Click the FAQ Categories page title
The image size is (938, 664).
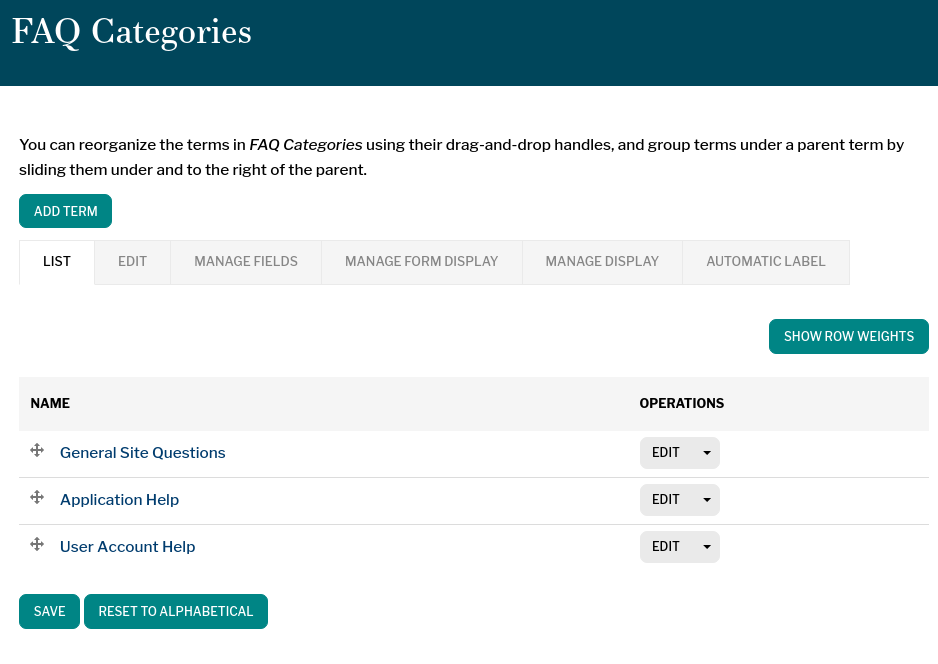(132, 32)
